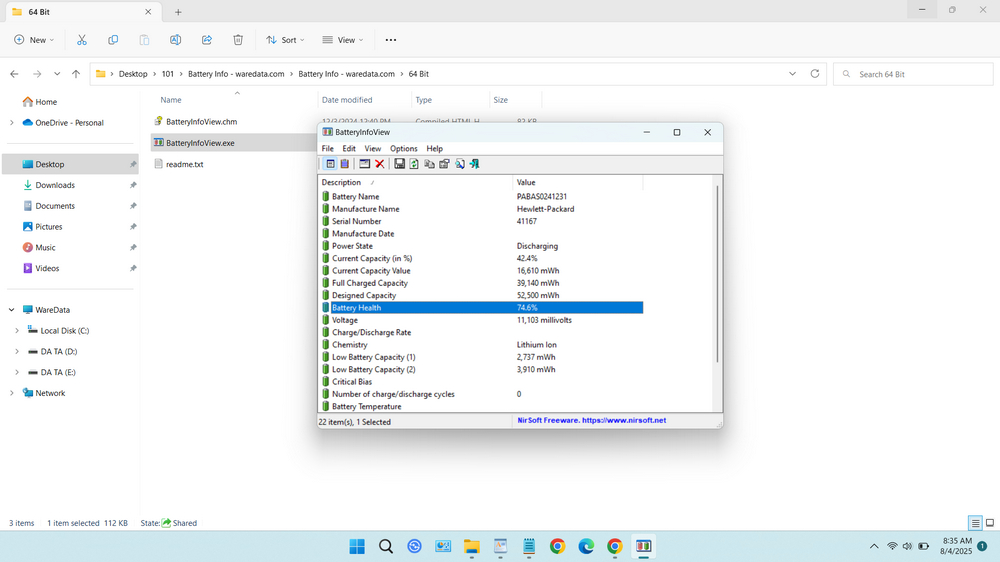
Task: Click Desktop breadcrumb in address bar
Action: tap(133, 74)
